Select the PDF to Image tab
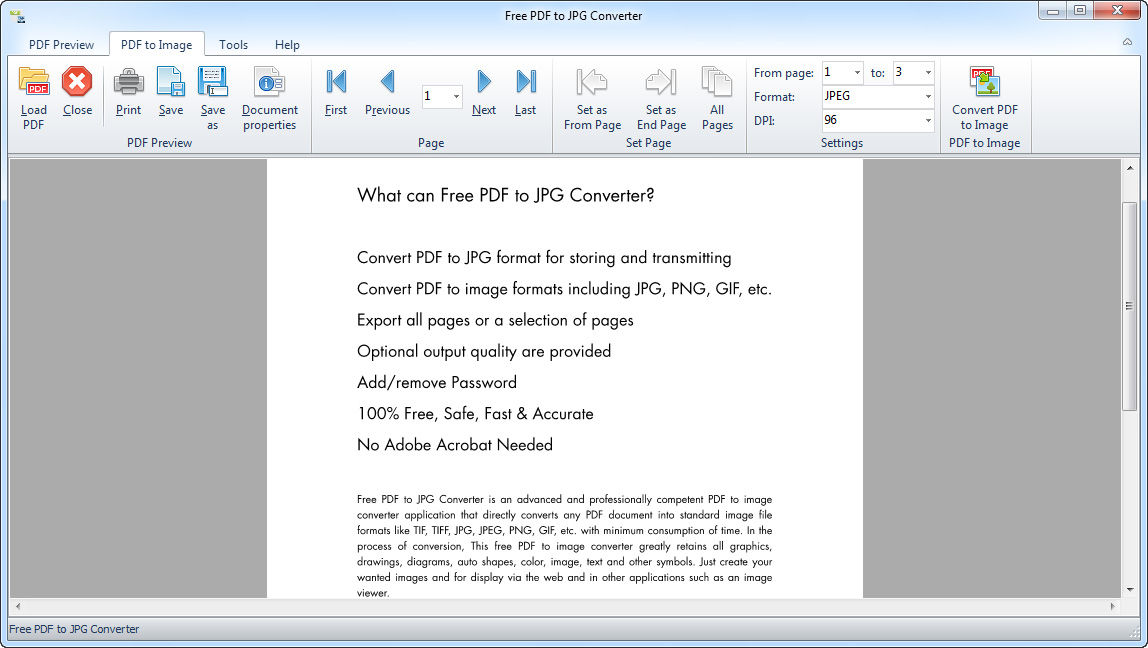Image resolution: width=1148 pixels, height=648 pixels. tap(157, 45)
